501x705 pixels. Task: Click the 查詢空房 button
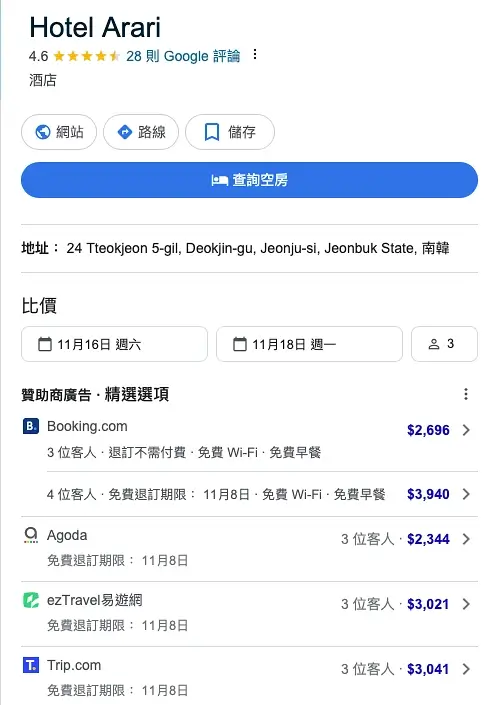(250, 180)
